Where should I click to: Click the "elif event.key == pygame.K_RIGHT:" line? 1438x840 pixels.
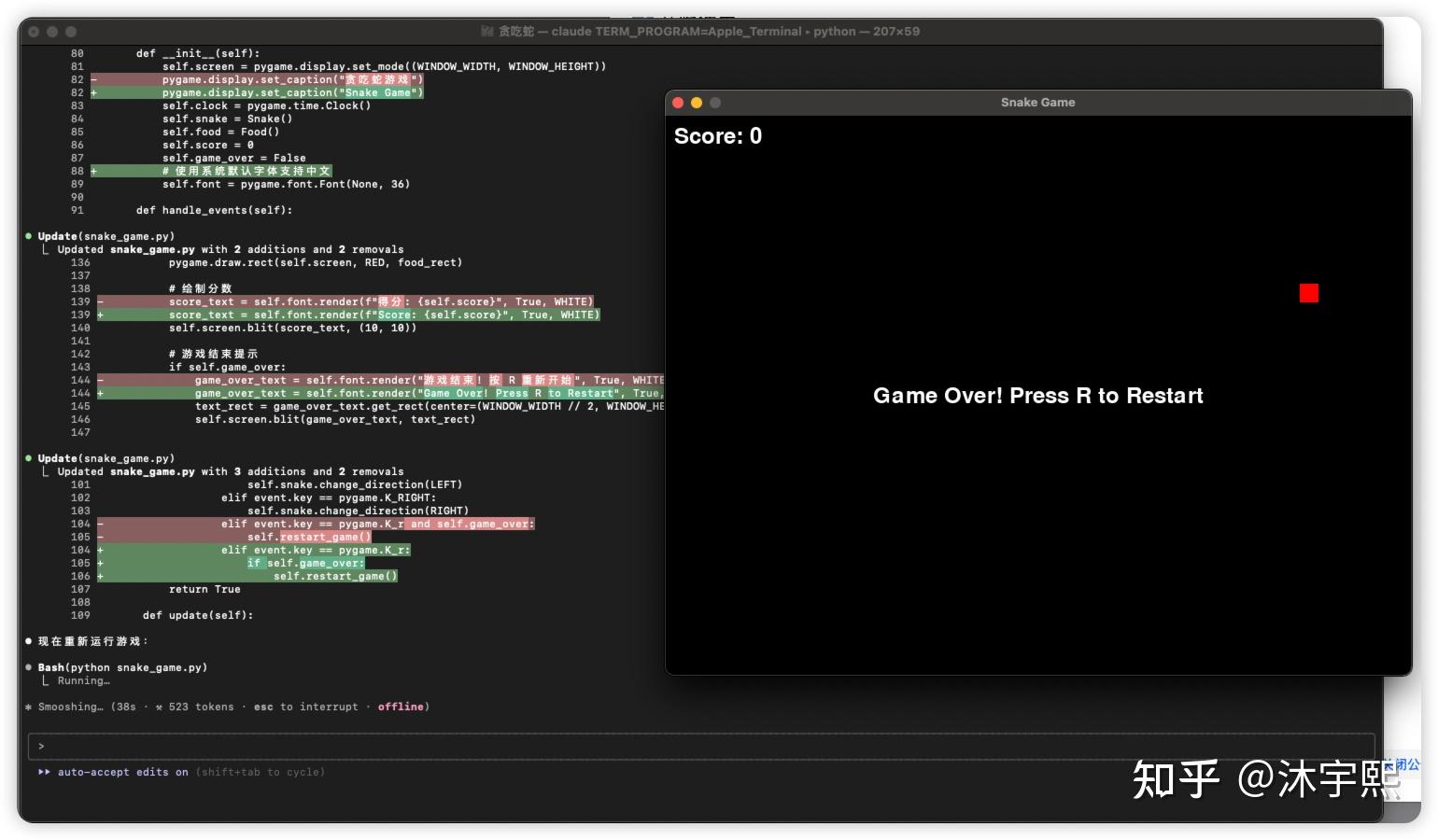pos(329,497)
